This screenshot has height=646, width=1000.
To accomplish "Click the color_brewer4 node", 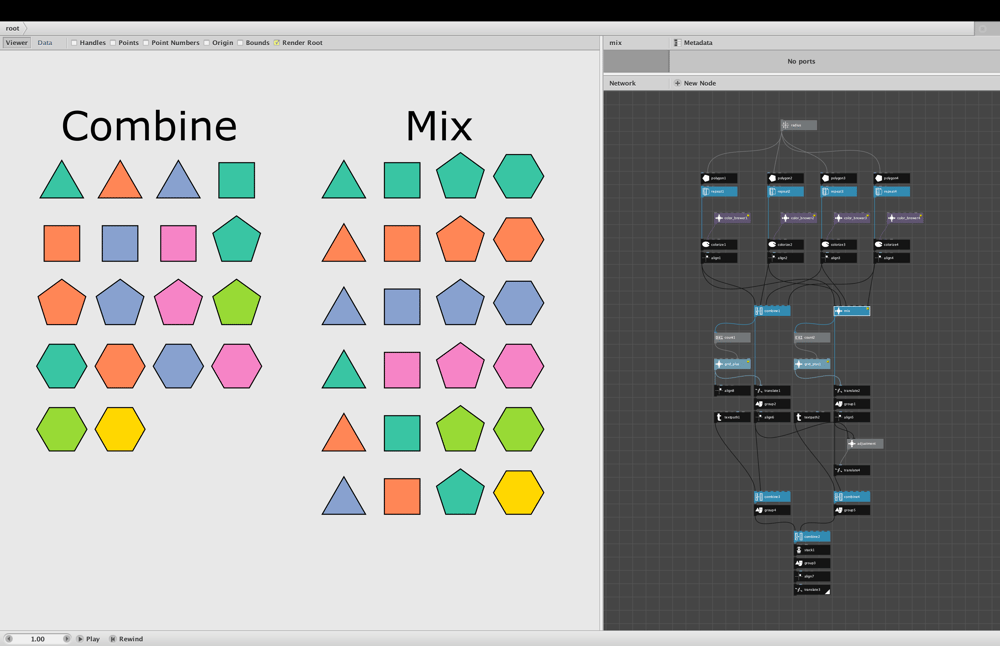I will 905,218.
